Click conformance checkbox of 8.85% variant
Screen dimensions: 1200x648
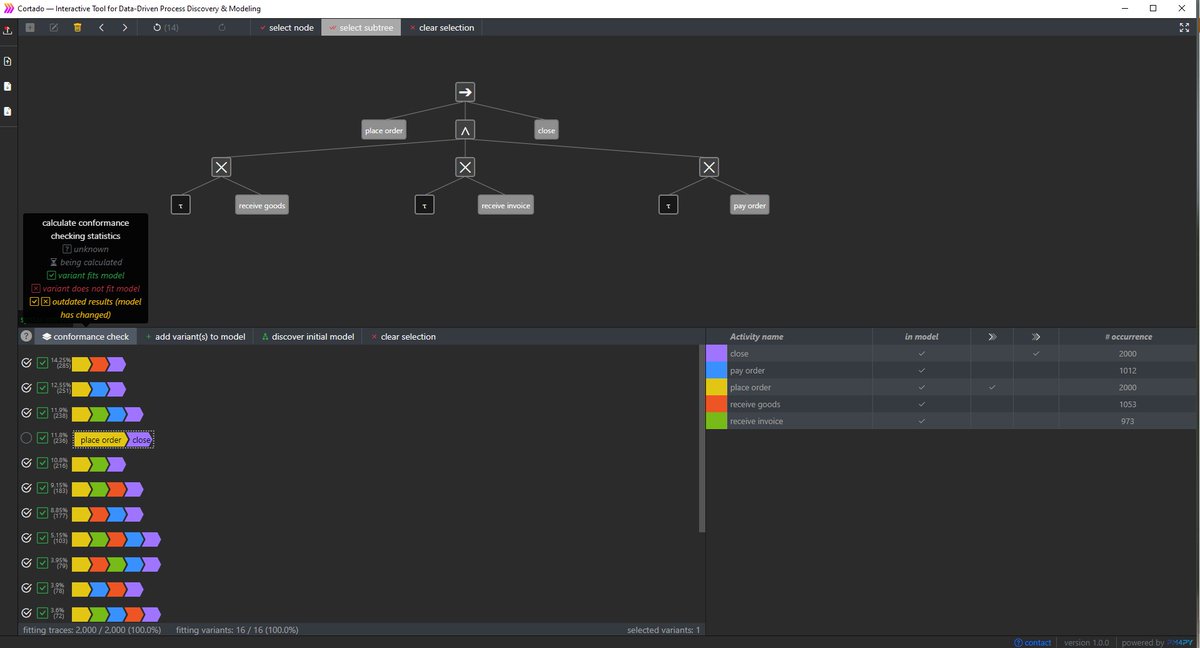click(42, 513)
